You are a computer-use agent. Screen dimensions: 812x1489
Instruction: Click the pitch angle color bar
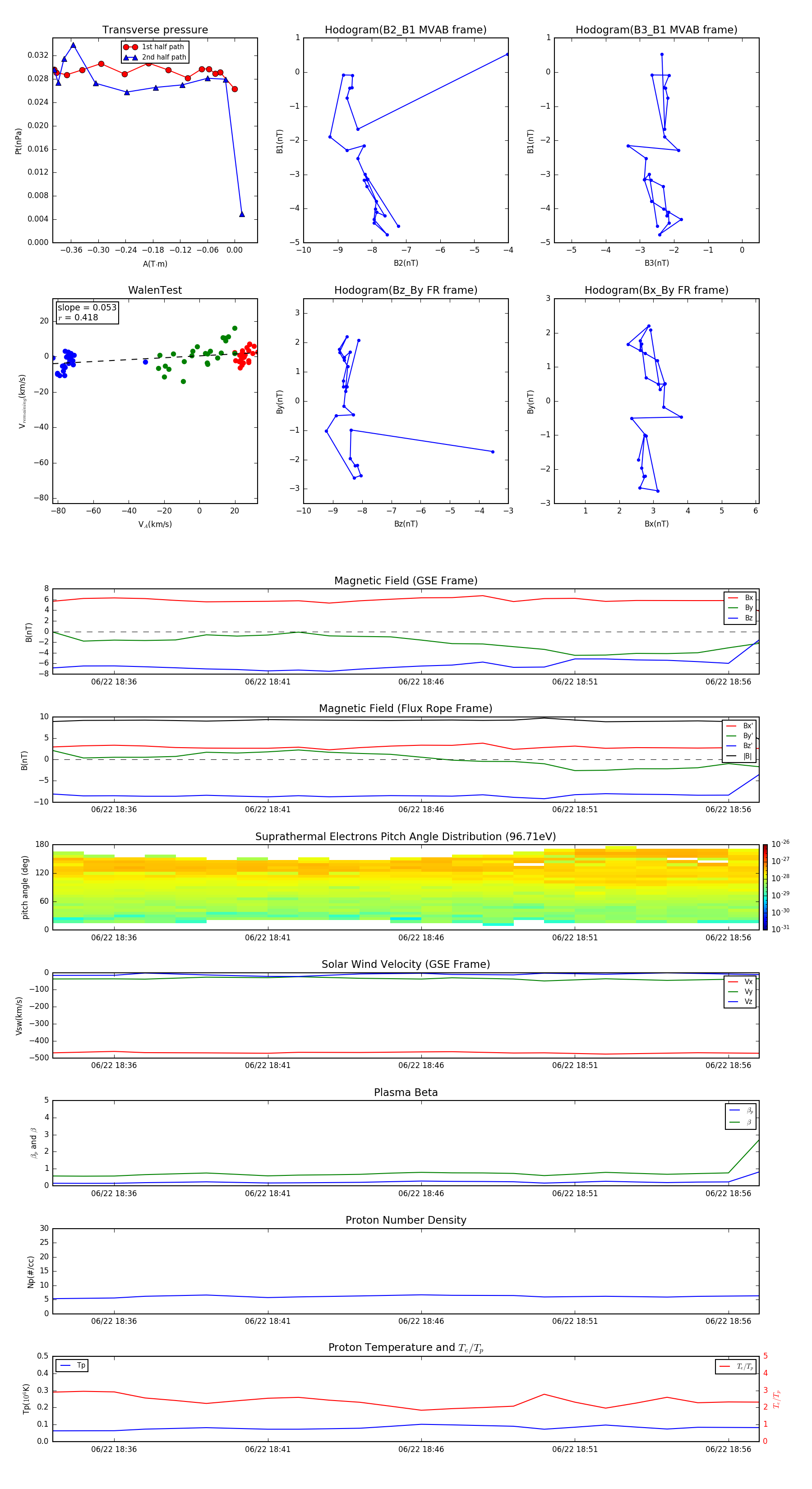pos(765,887)
